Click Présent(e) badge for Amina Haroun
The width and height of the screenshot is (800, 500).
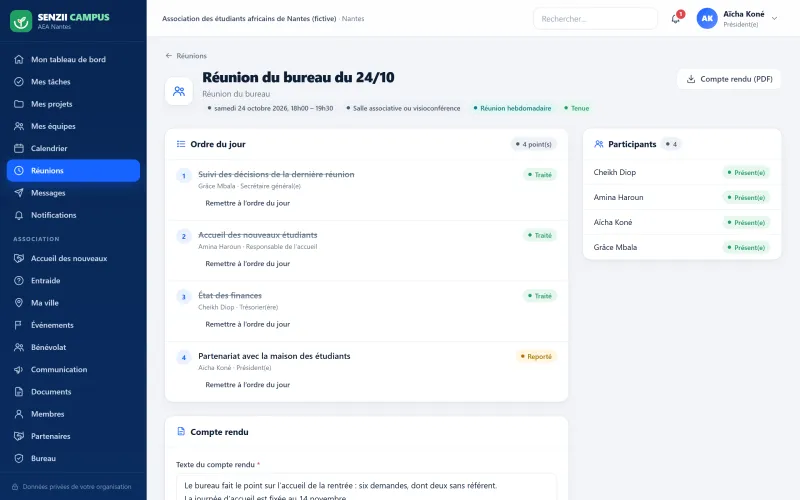pos(746,197)
